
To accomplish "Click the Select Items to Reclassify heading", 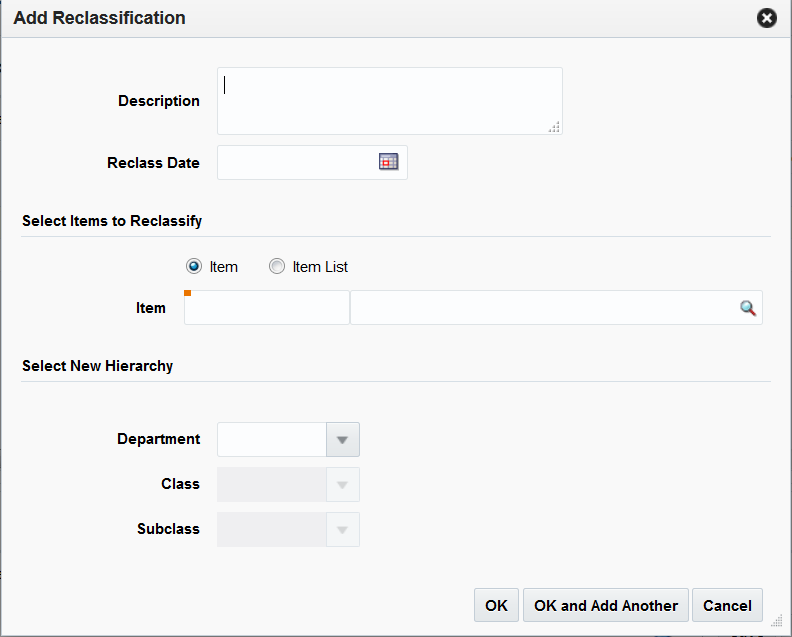I will pos(112,221).
